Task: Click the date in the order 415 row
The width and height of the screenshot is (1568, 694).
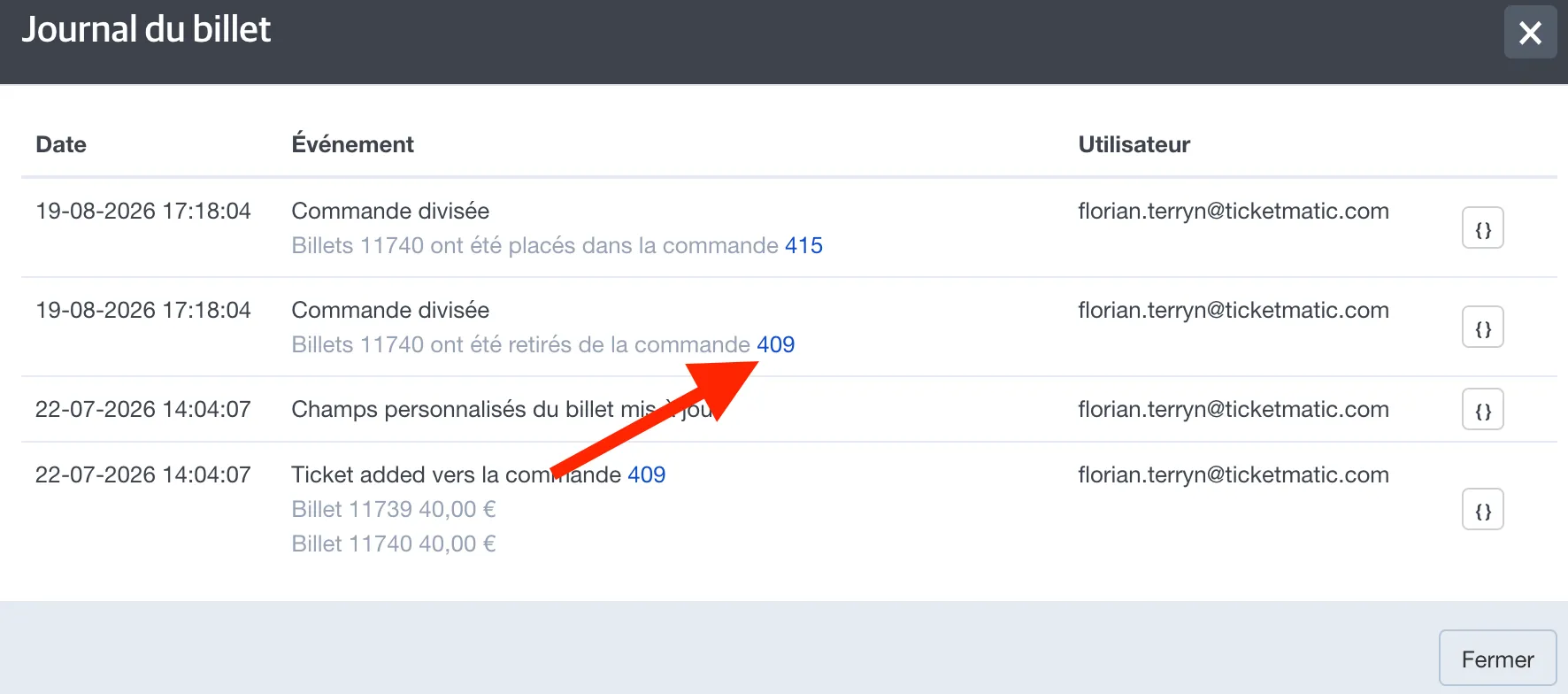Action: pyautogui.click(x=143, y=211)
